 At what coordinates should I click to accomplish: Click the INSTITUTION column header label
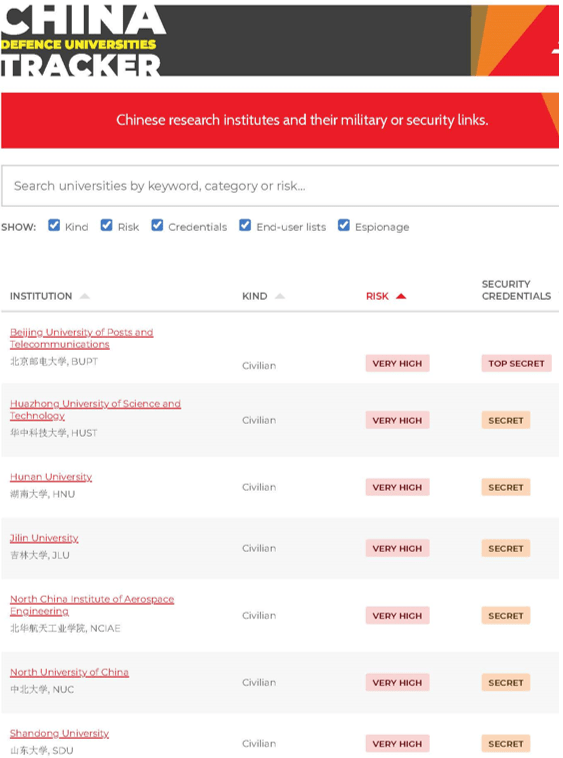[x=41, y=296]
